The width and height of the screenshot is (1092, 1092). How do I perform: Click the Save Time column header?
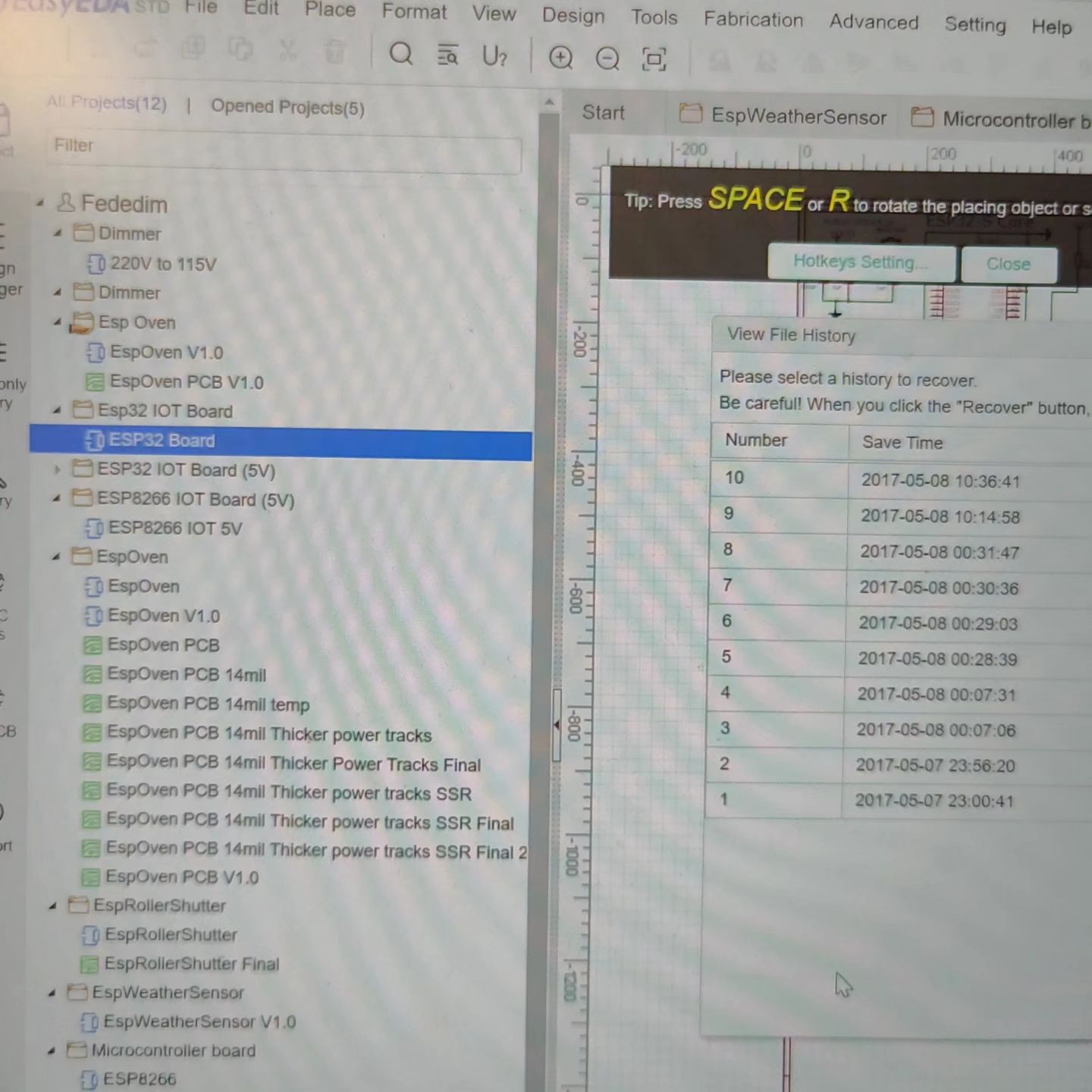(x=902, y=443)
